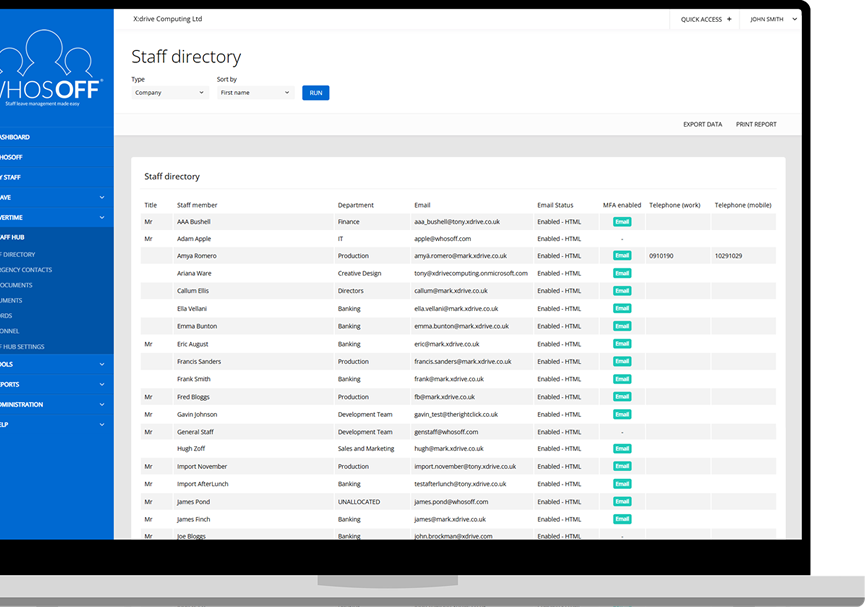865x607 pixels.
Task: Click email tony@xdrivecomputing.onmicrosoft.com
Action: point(471,274)
